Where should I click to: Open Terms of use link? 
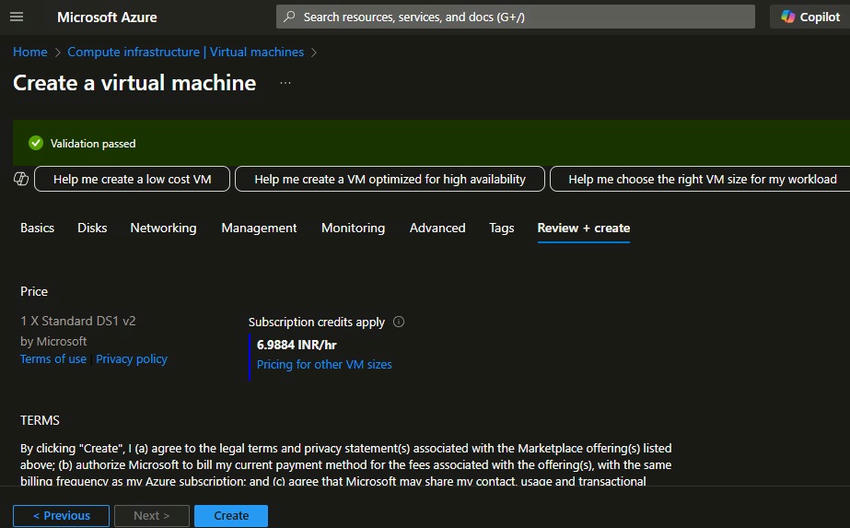53,359
